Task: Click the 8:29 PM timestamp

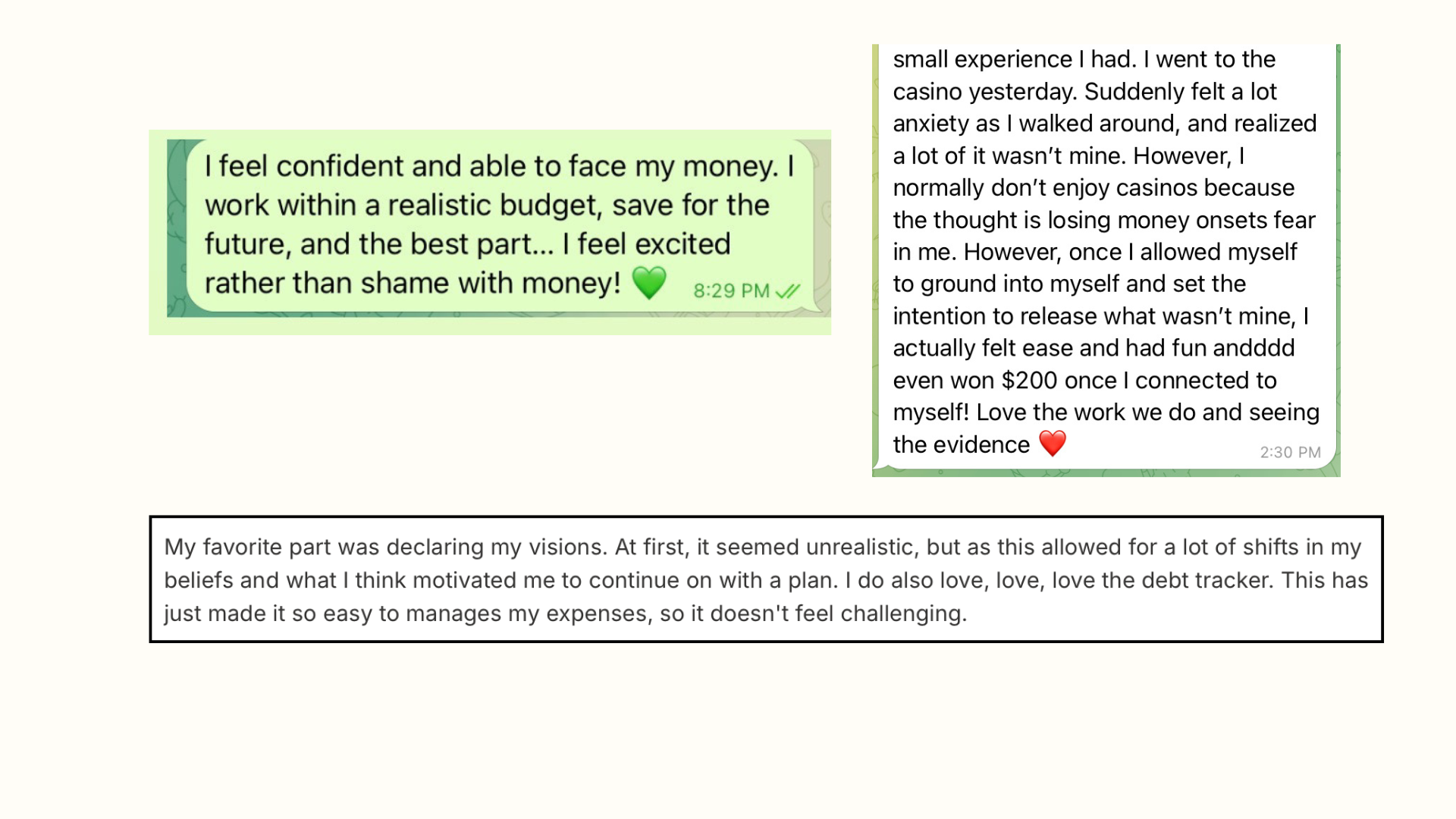Action: (x=731, y=291)
